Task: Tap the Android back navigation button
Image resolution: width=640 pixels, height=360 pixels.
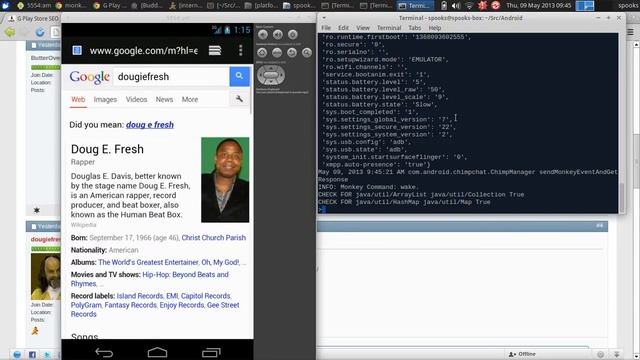Action: (x=104, y=352)
